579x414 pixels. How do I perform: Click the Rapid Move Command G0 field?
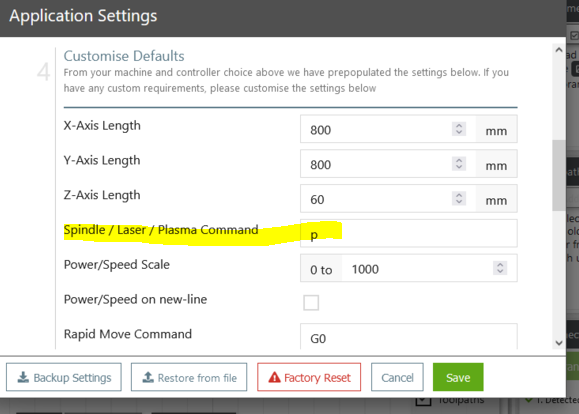click(x=408, y=336)
